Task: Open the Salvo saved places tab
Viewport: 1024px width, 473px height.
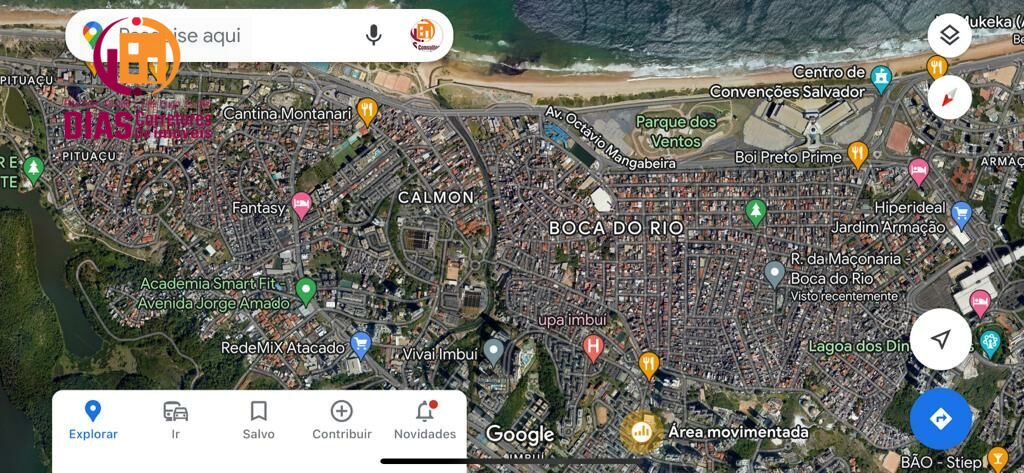Action: 259,420
